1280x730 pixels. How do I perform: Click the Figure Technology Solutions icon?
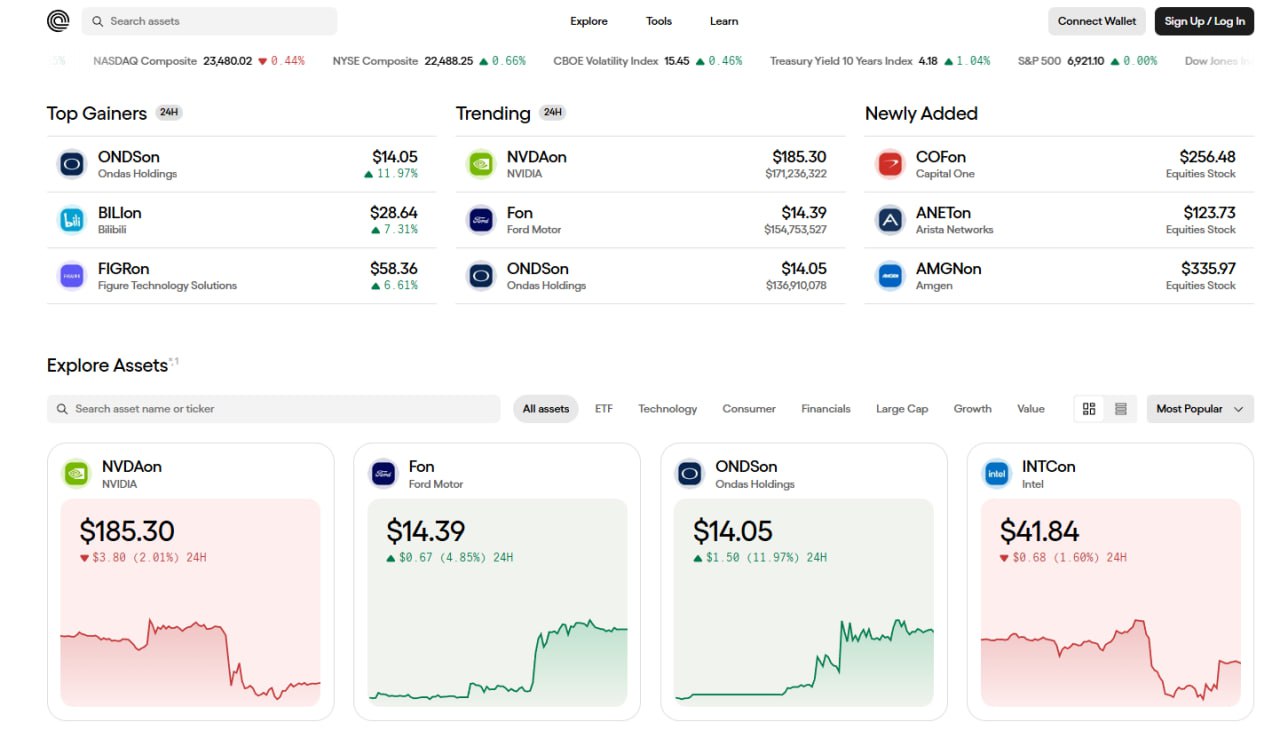click(72, 276)
